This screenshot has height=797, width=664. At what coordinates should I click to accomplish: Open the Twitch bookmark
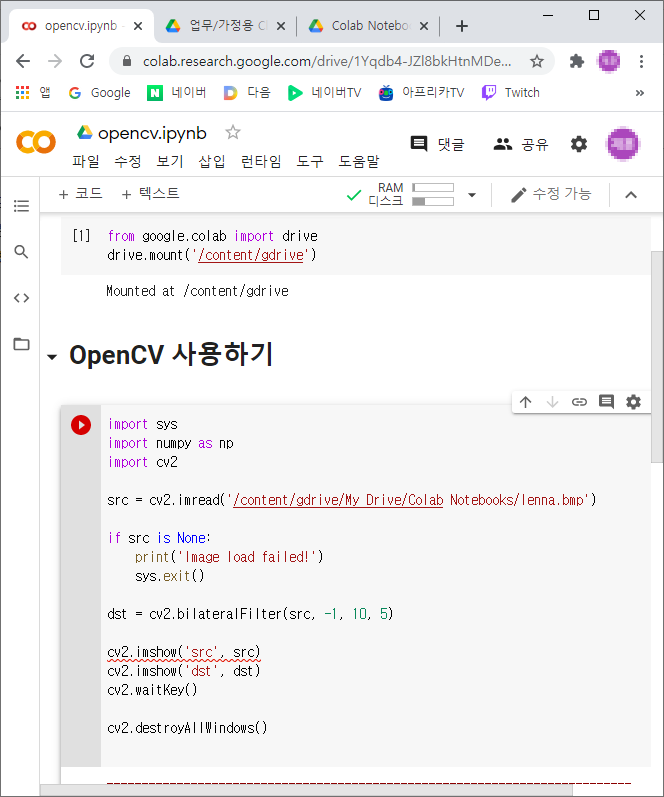(x=510, y=93)
